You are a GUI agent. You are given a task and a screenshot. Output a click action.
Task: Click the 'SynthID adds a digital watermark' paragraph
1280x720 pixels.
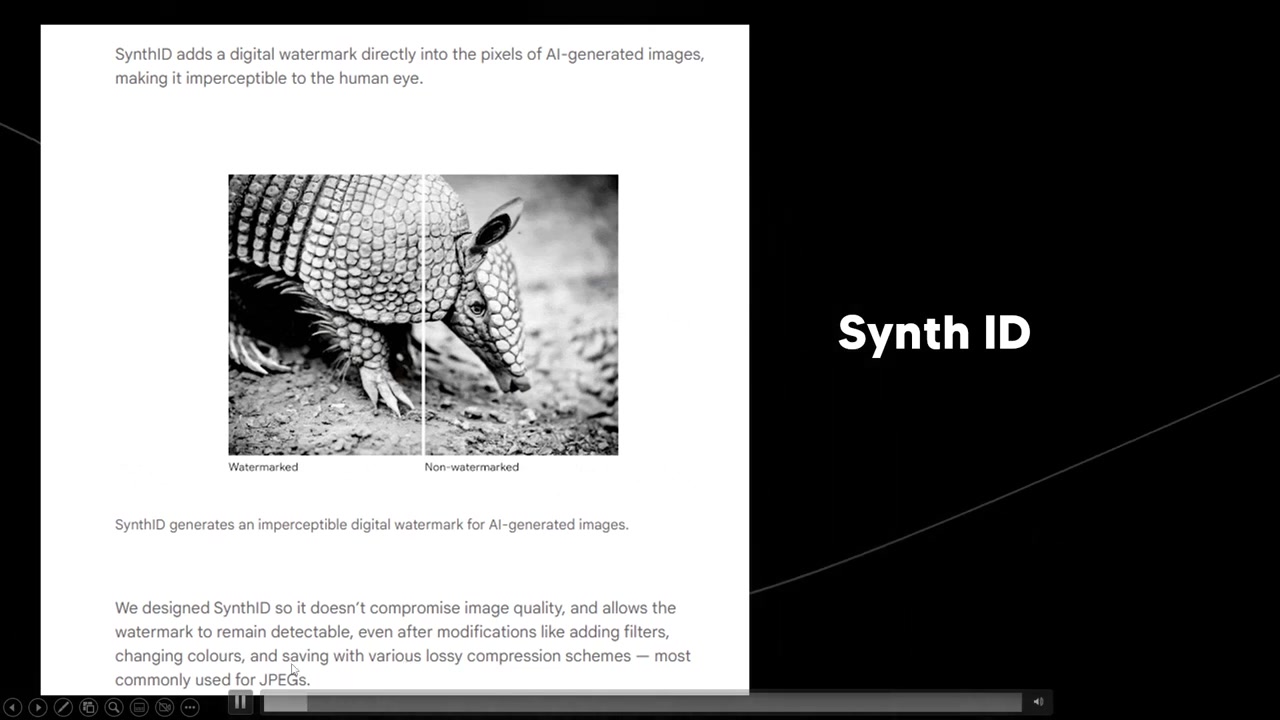coord(410,66)
